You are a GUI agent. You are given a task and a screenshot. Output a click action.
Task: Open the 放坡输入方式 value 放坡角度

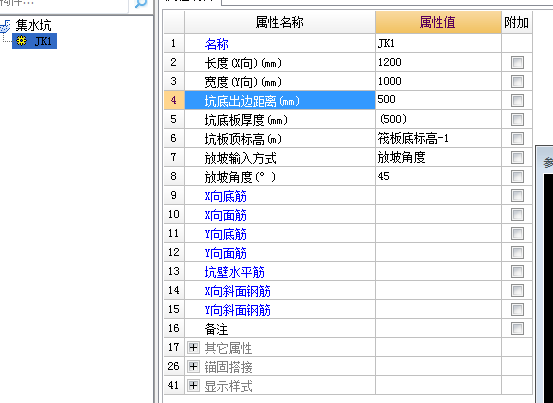click(x=438, y=158)
